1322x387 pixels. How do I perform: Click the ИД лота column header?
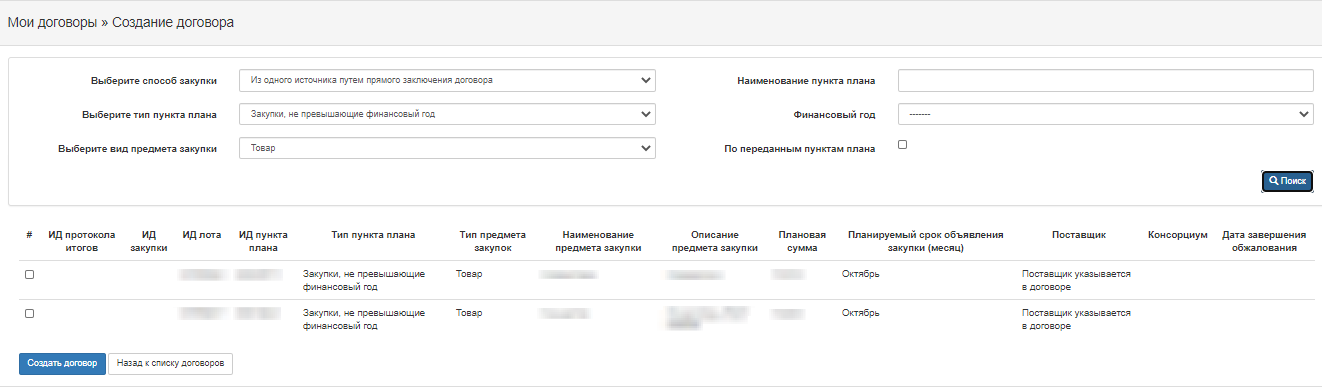[202, 235]
